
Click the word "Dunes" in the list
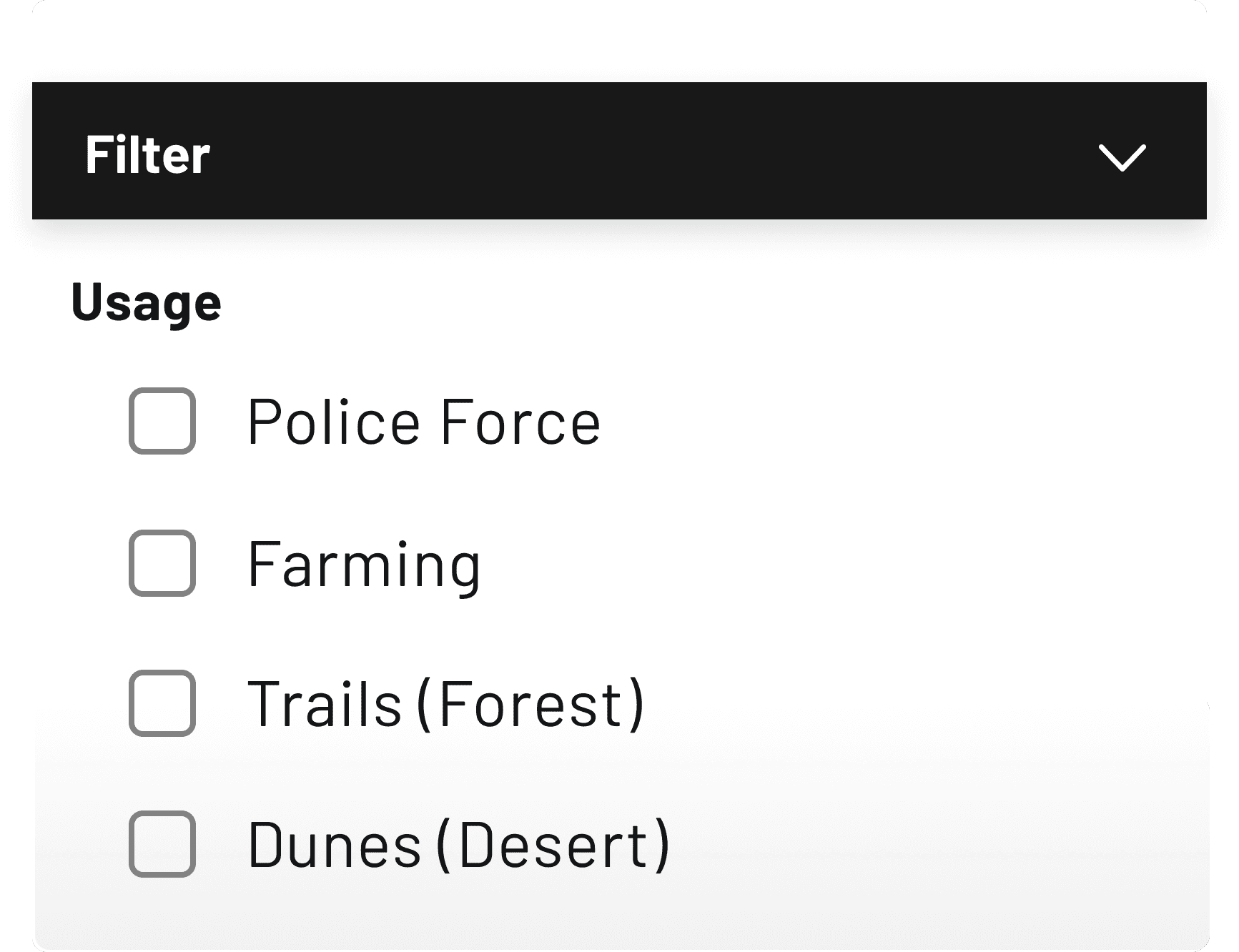[335, 846]
